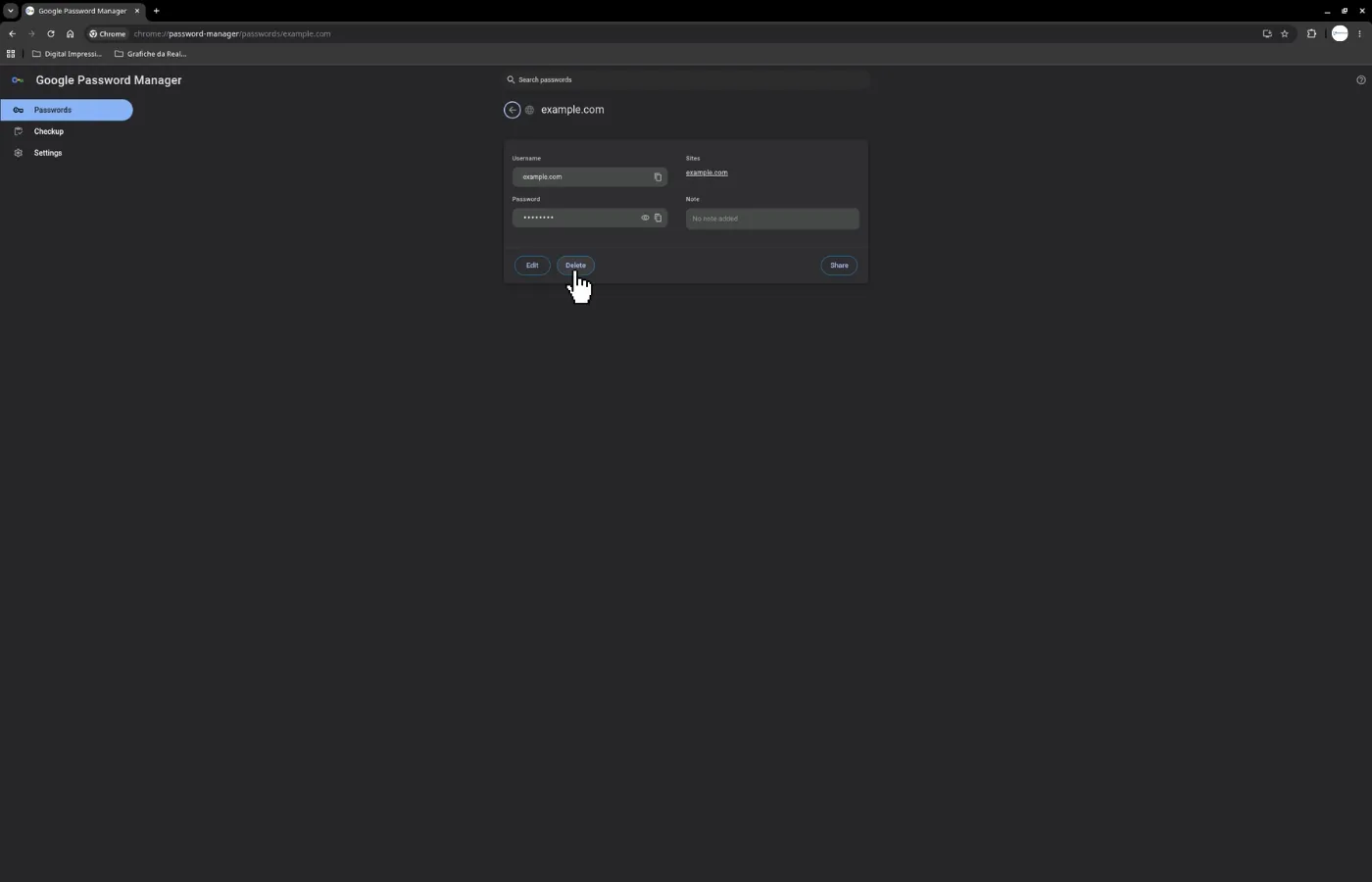
Task: Go back using the arrow beside example.com
Action: click(512, 110)
